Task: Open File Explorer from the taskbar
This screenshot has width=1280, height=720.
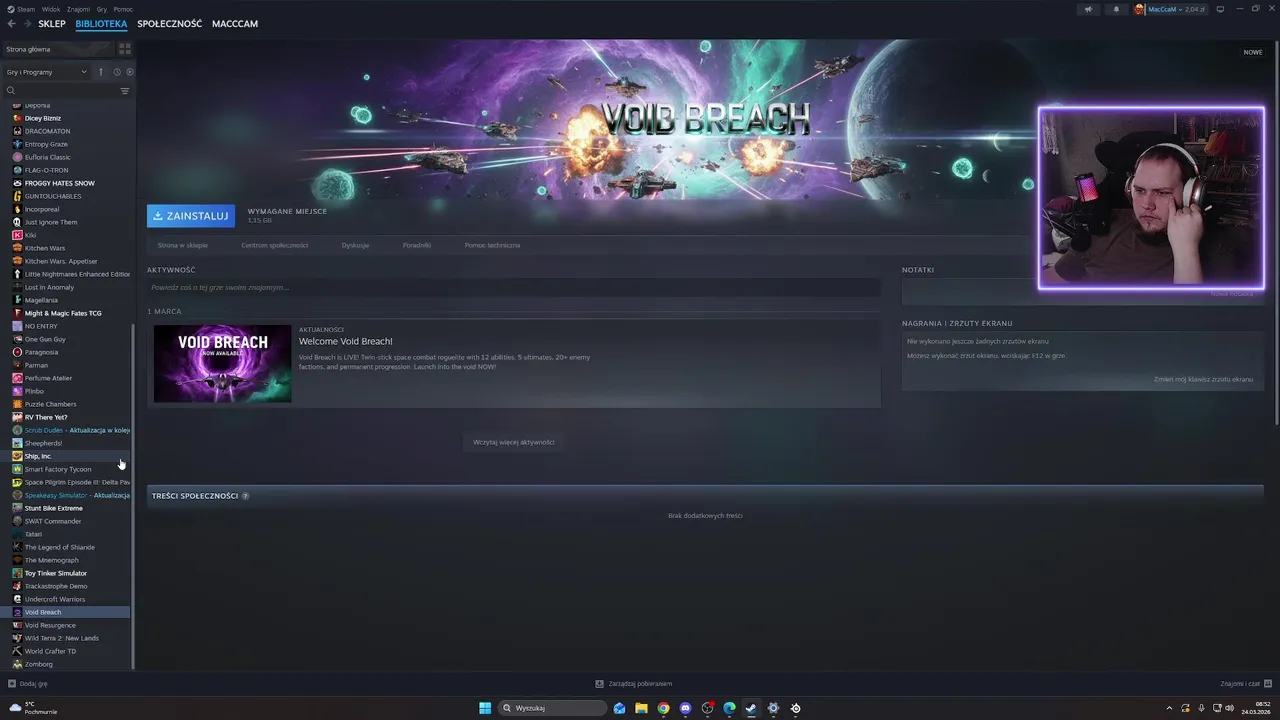Action: pyautogui.click(x=641, y=708)
